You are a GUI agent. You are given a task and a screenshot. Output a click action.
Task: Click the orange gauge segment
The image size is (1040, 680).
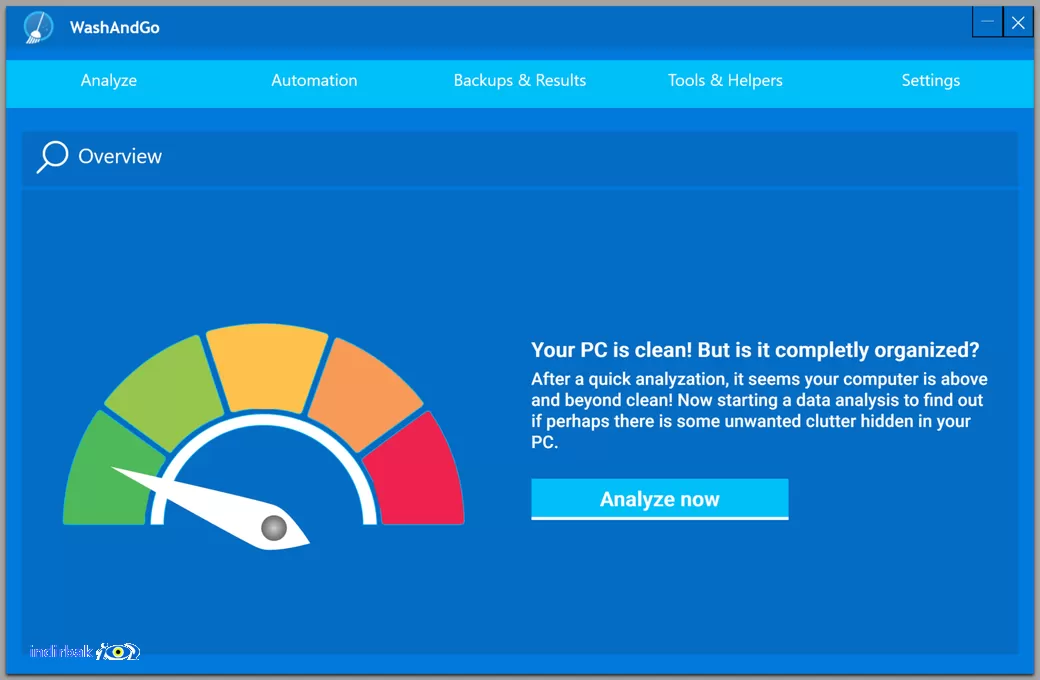point(364,395)
